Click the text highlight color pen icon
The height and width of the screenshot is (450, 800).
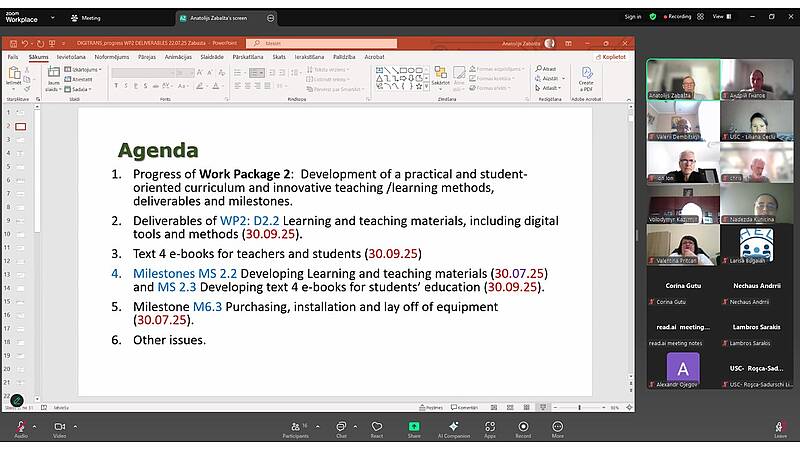pyautogui.click(x=199, y=86)
